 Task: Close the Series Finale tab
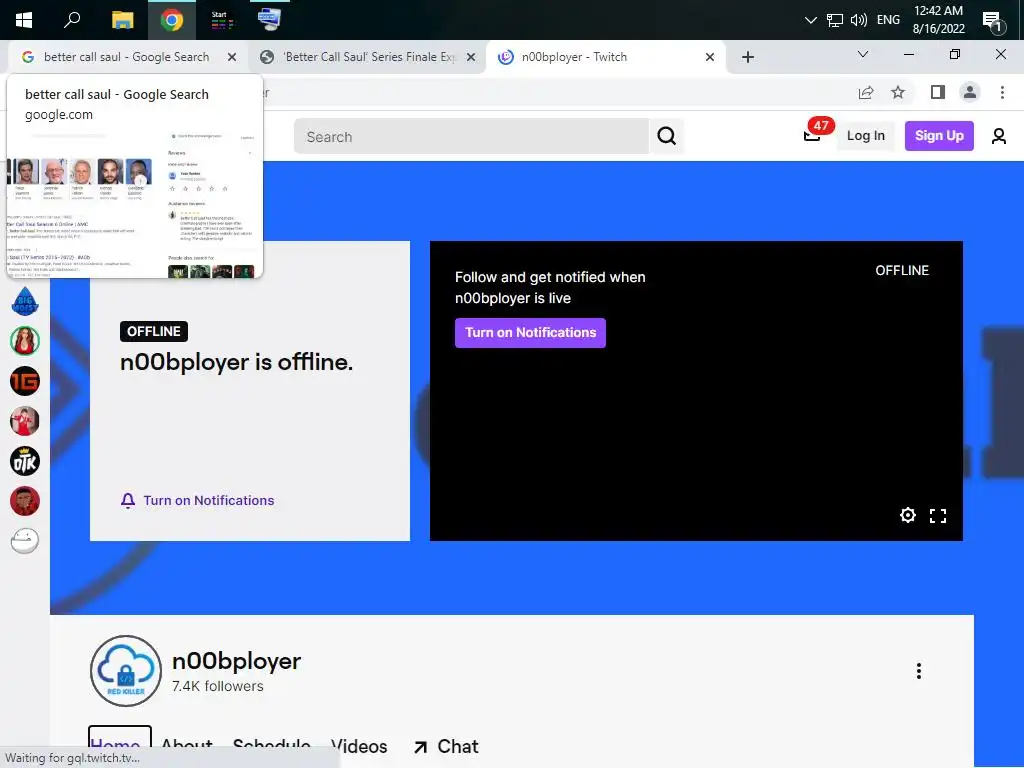(471, 57)
